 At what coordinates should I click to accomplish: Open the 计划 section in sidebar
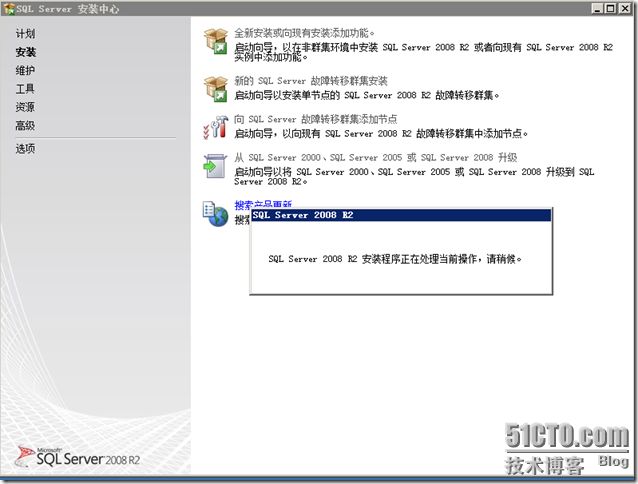(x=25, y=34)
